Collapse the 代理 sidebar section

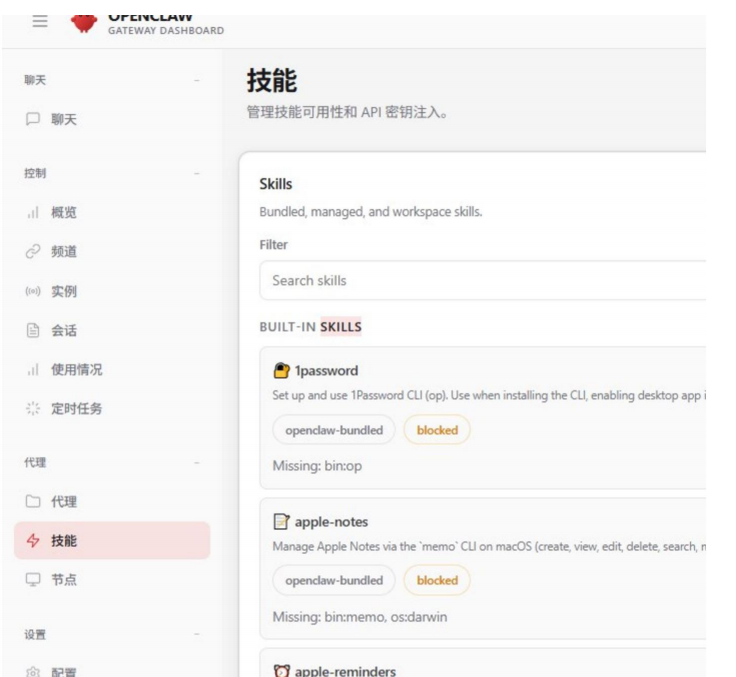pos(197,463)
